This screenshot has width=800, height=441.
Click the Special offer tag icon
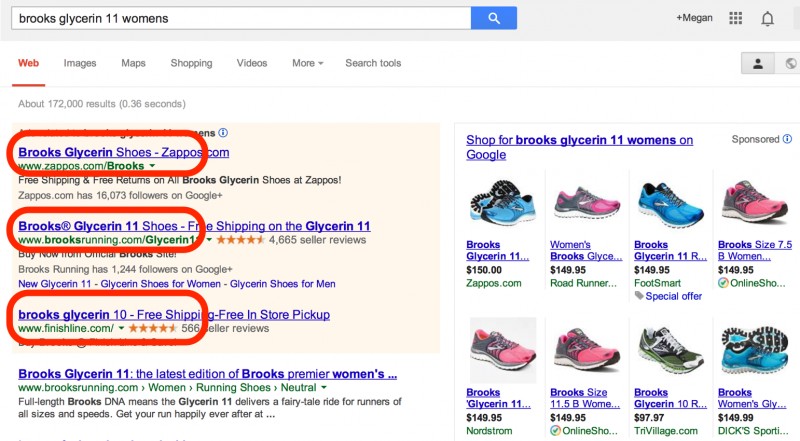click(x=639, y=296)
